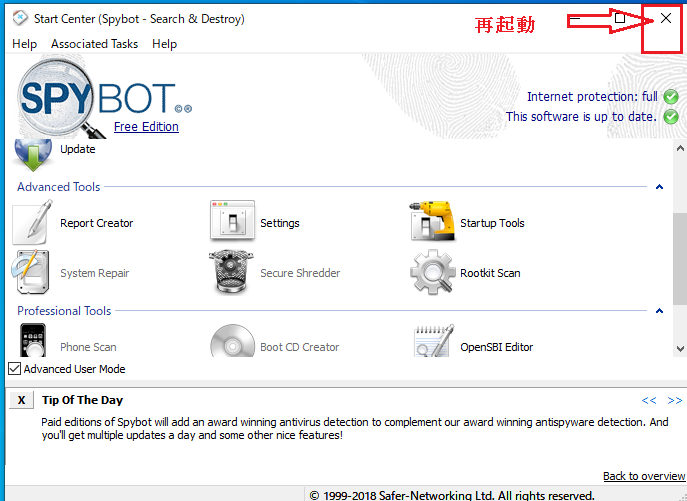Click the copyright Safer-Networking status text
The width and height of the screenshot is (687, 501).
point(452,496)
